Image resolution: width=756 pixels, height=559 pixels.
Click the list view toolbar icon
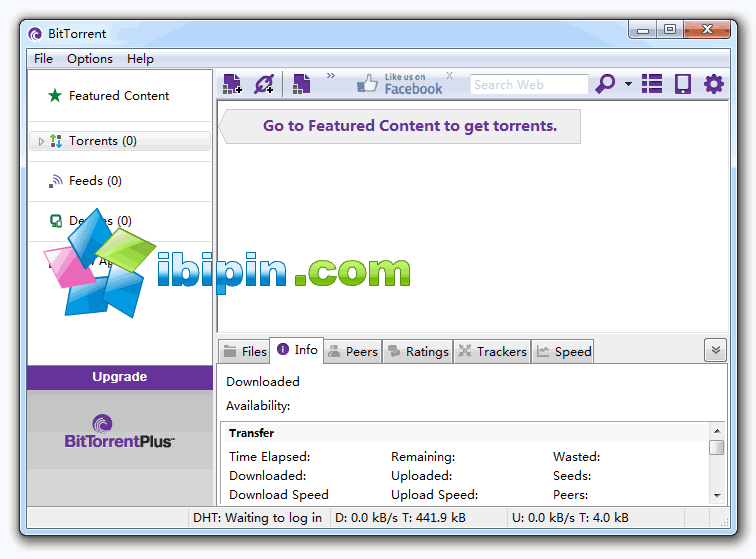[652, 84]
